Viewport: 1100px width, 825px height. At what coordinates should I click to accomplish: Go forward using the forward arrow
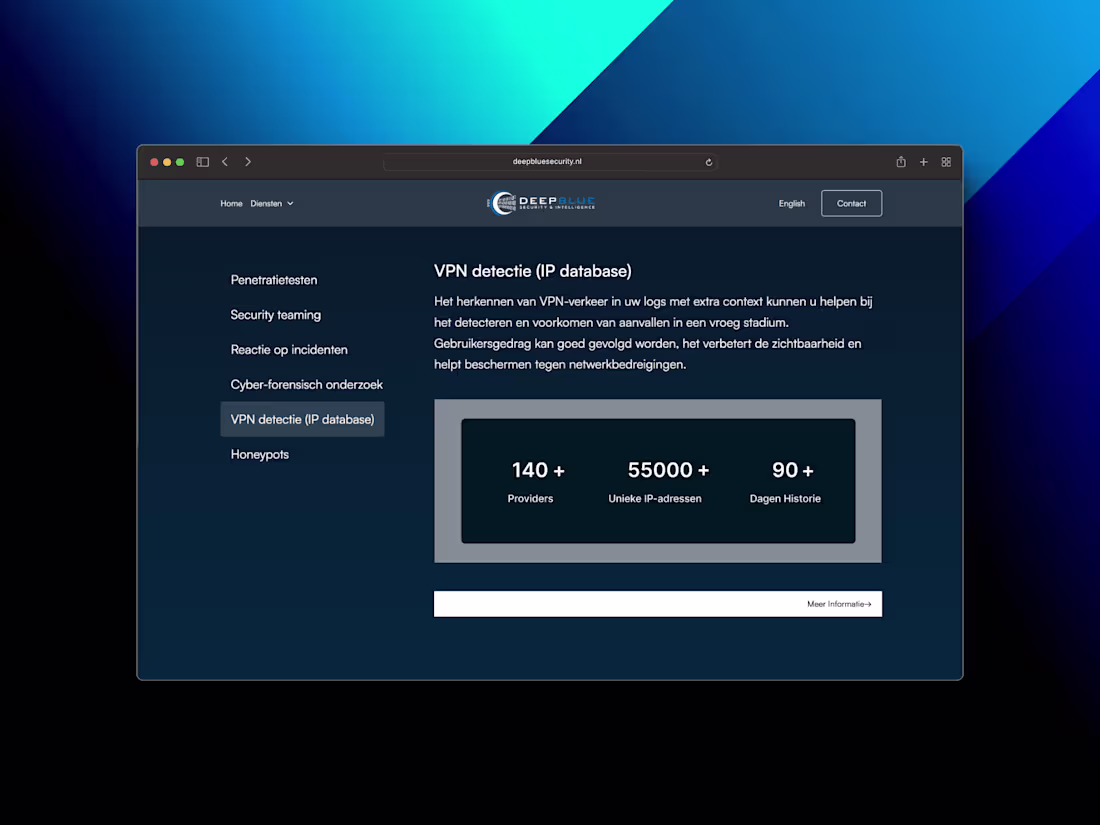point(247,161)
